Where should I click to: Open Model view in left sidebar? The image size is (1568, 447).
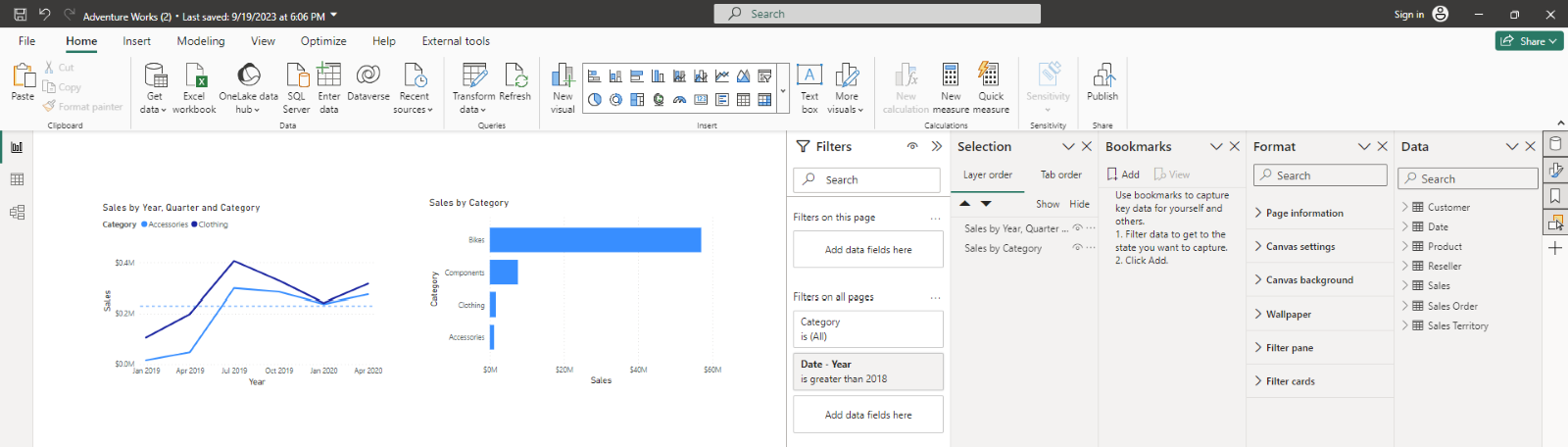click(17, 212)
